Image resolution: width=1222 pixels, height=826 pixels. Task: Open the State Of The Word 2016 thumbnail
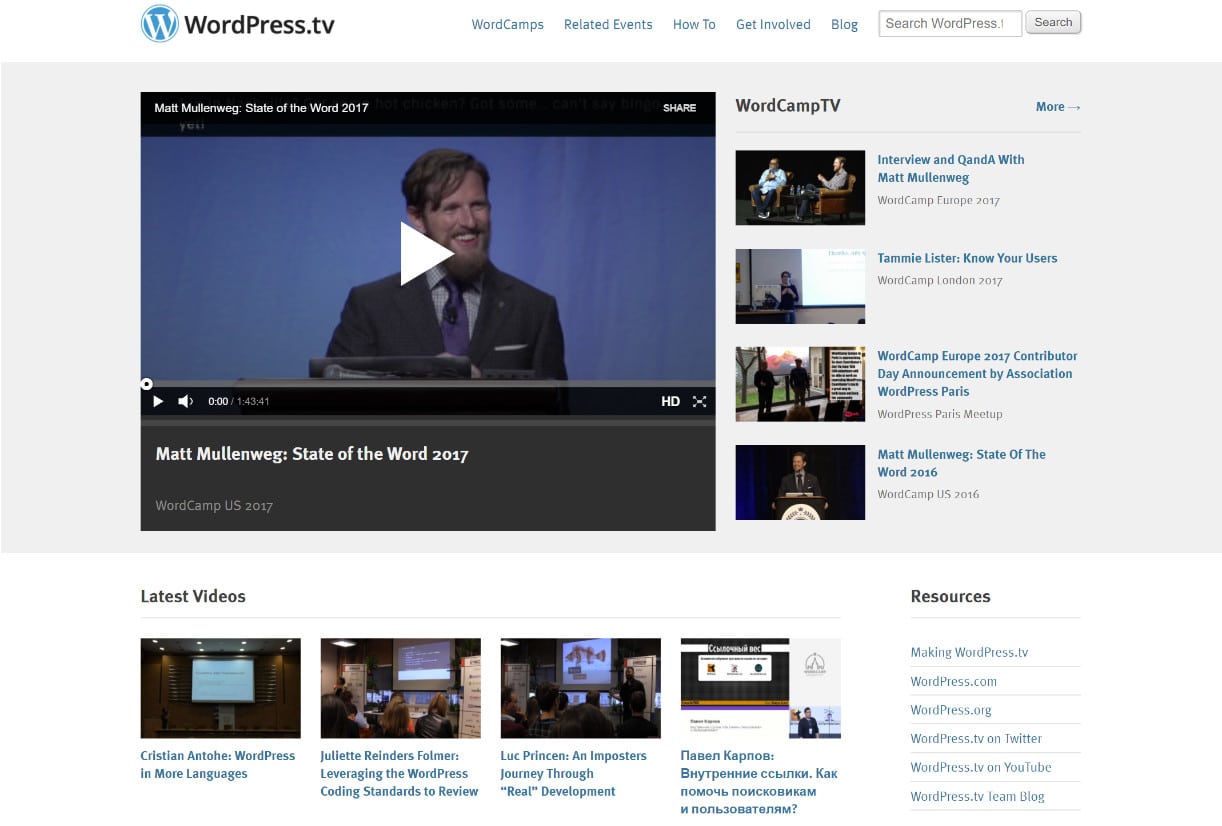(800, 482)
